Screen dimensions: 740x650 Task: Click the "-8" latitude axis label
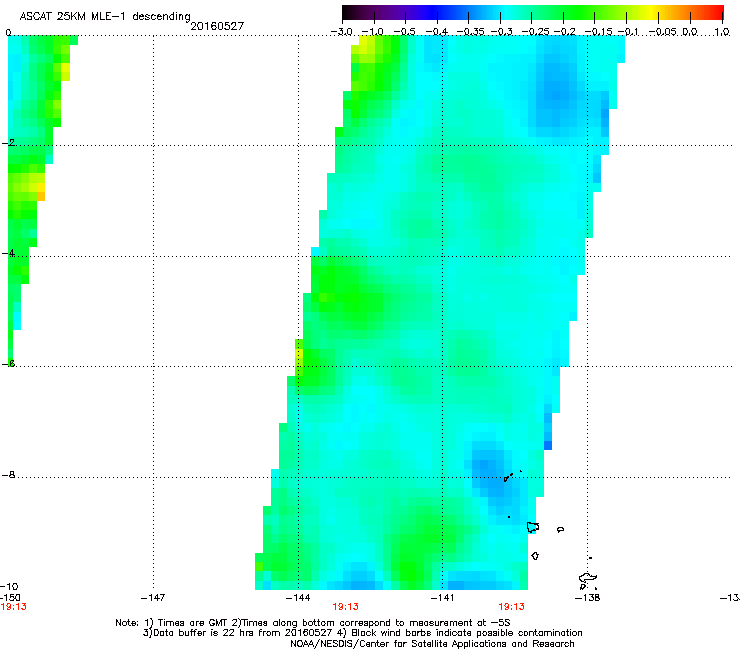[8, 474]
